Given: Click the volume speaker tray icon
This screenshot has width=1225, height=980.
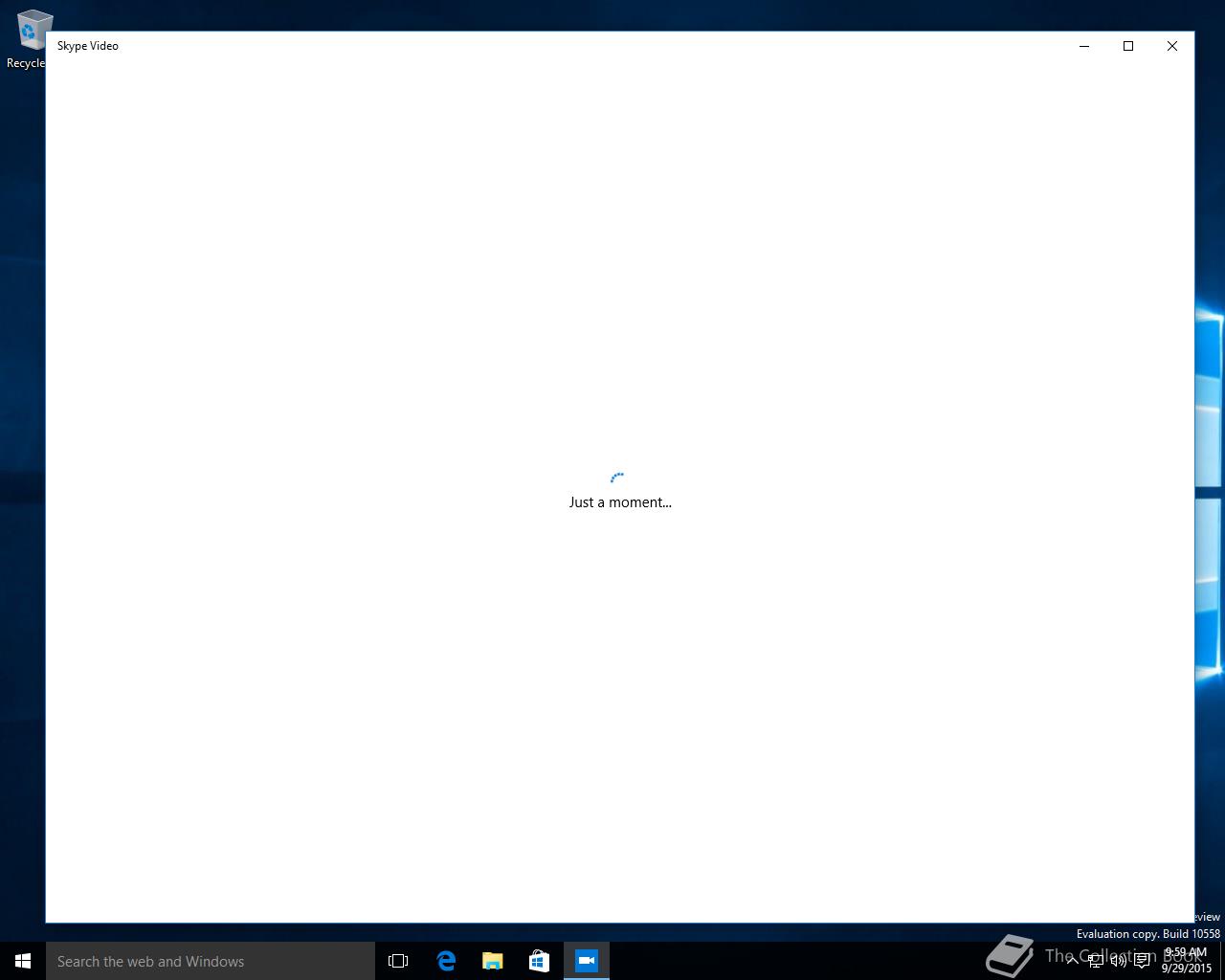Looking at the screenshot, I should [1119, 961].
